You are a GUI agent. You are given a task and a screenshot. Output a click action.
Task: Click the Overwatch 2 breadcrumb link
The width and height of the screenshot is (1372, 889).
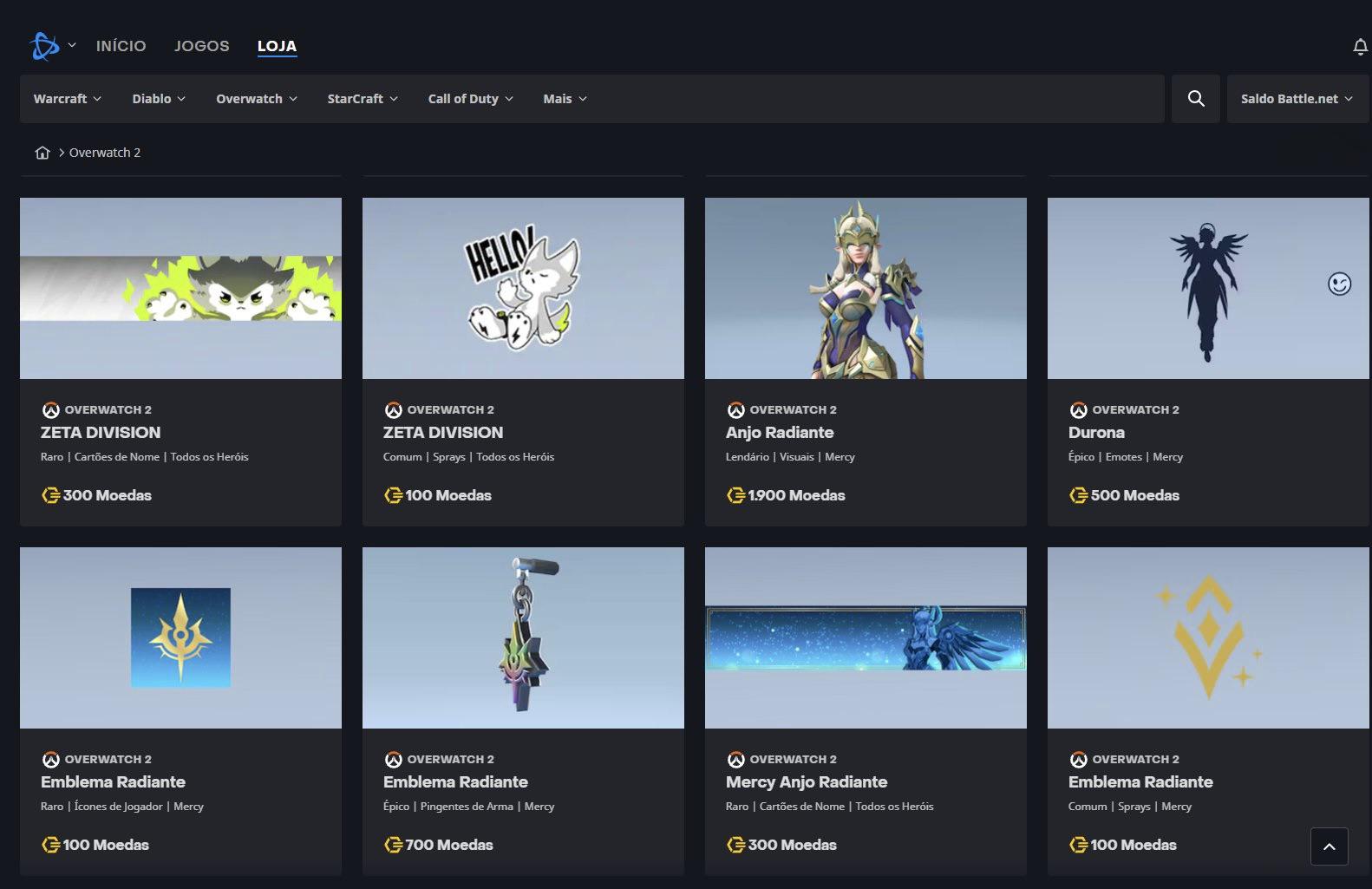click(x=105, y=153)
